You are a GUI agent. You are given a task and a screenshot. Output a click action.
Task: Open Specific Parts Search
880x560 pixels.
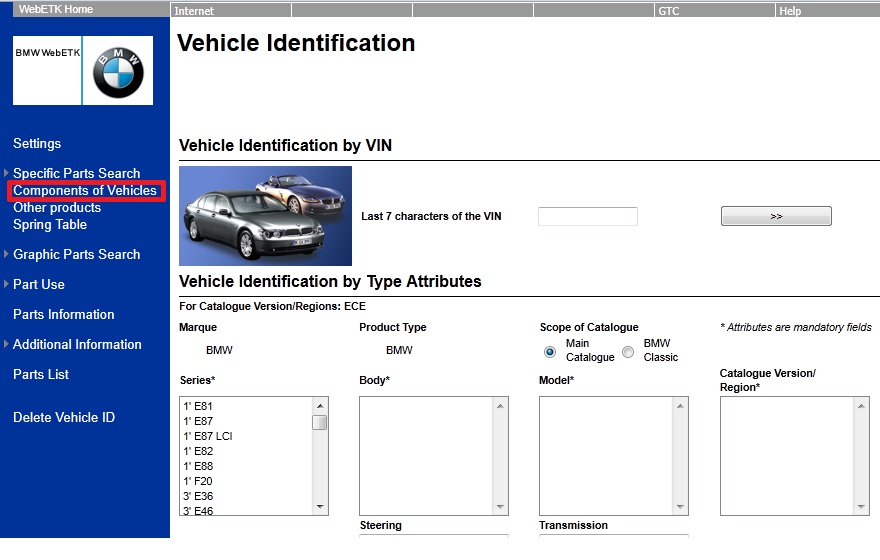[77, 173]
